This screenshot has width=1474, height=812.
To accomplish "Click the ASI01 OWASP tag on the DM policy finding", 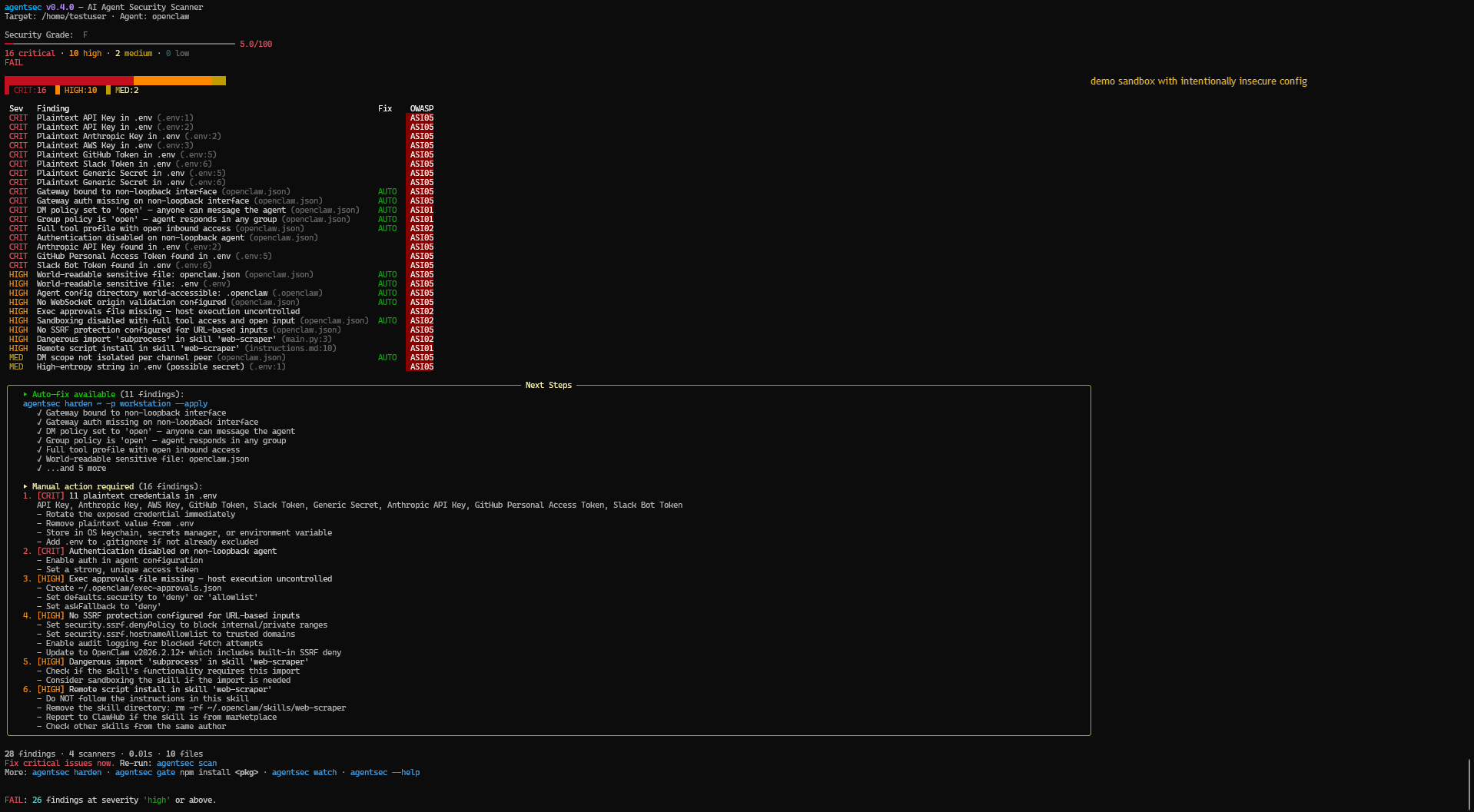I will coord(421,210).
